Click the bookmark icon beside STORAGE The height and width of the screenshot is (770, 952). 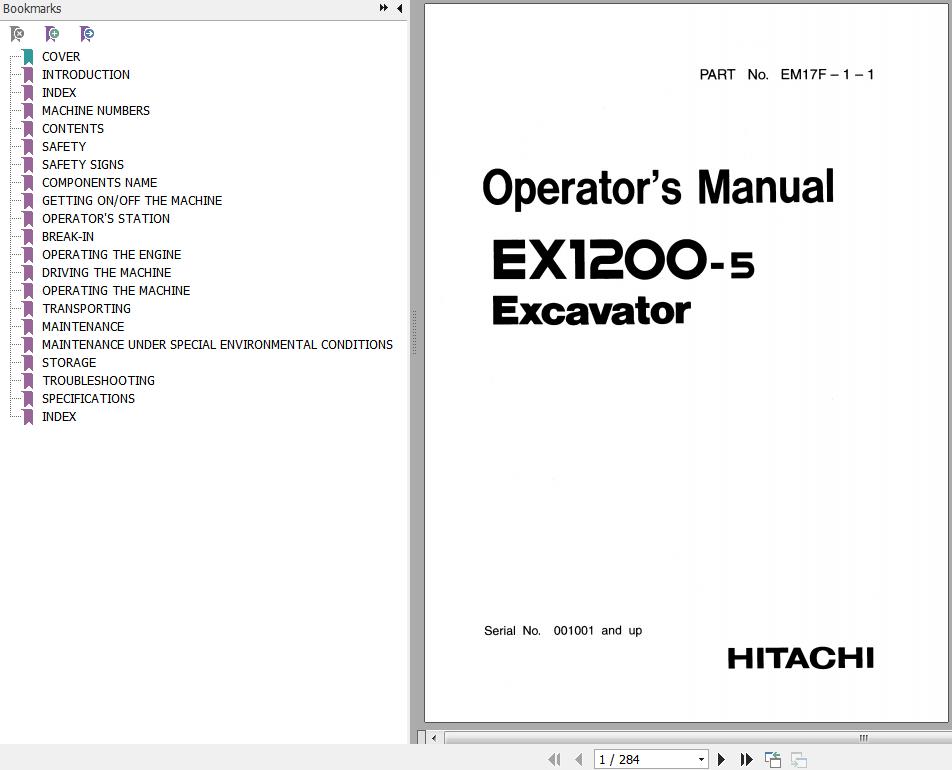[x=28, y=363]
